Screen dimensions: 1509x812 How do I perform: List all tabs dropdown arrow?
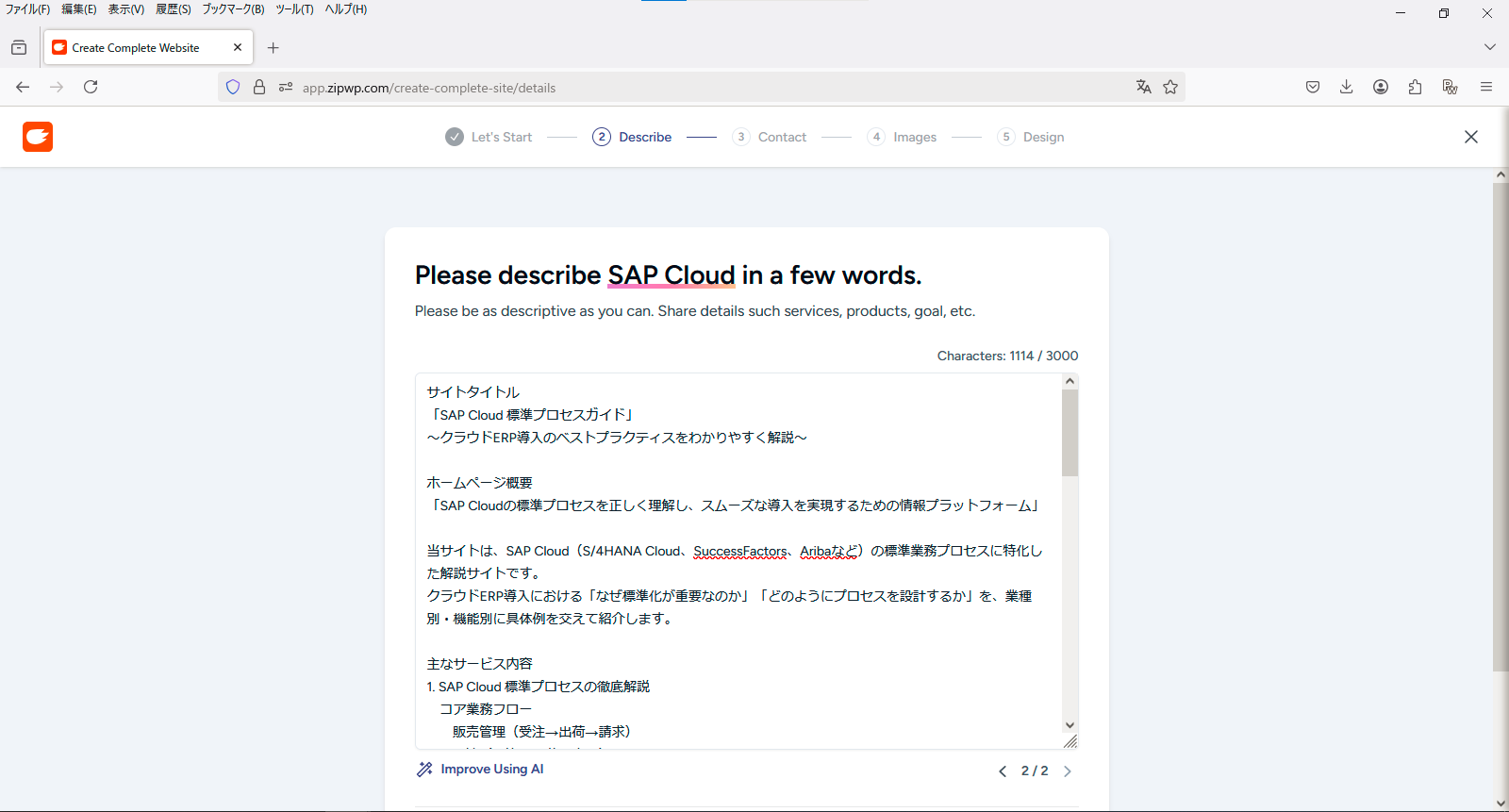(1490, 47)
